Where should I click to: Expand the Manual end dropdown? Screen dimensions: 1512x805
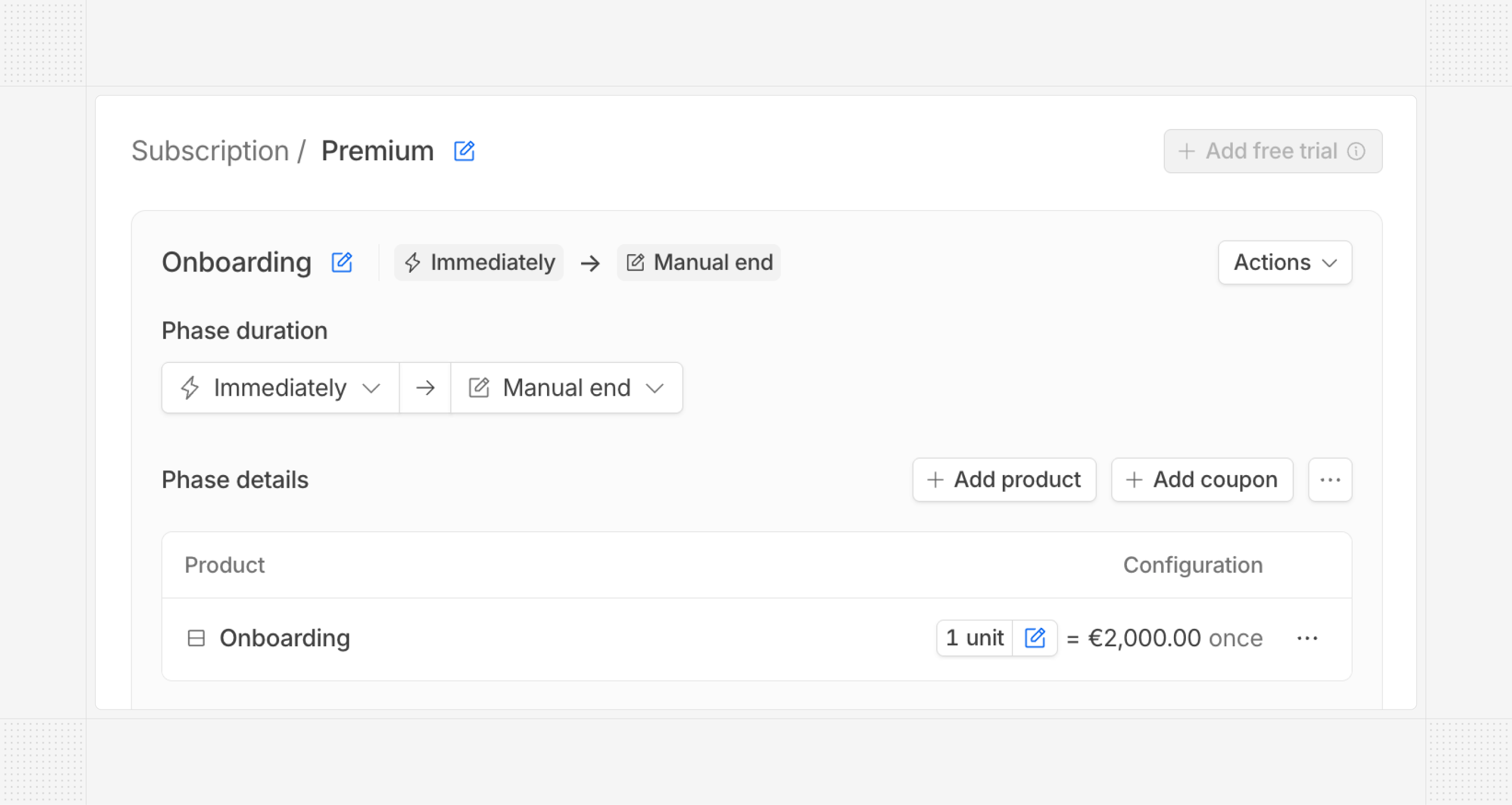[566, 388]
